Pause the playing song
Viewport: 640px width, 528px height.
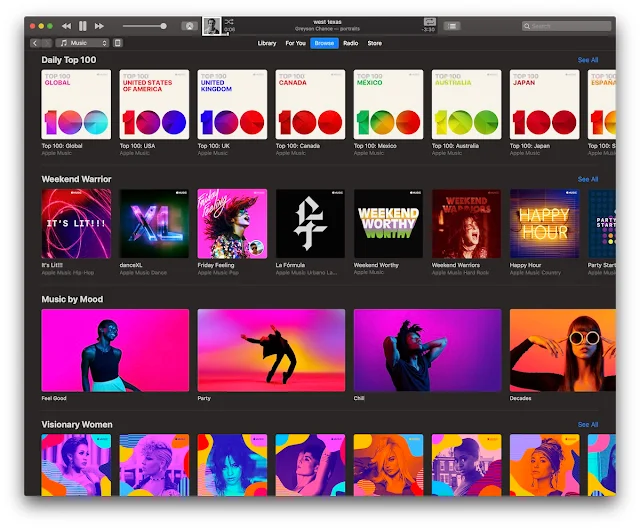coord(82,26)
